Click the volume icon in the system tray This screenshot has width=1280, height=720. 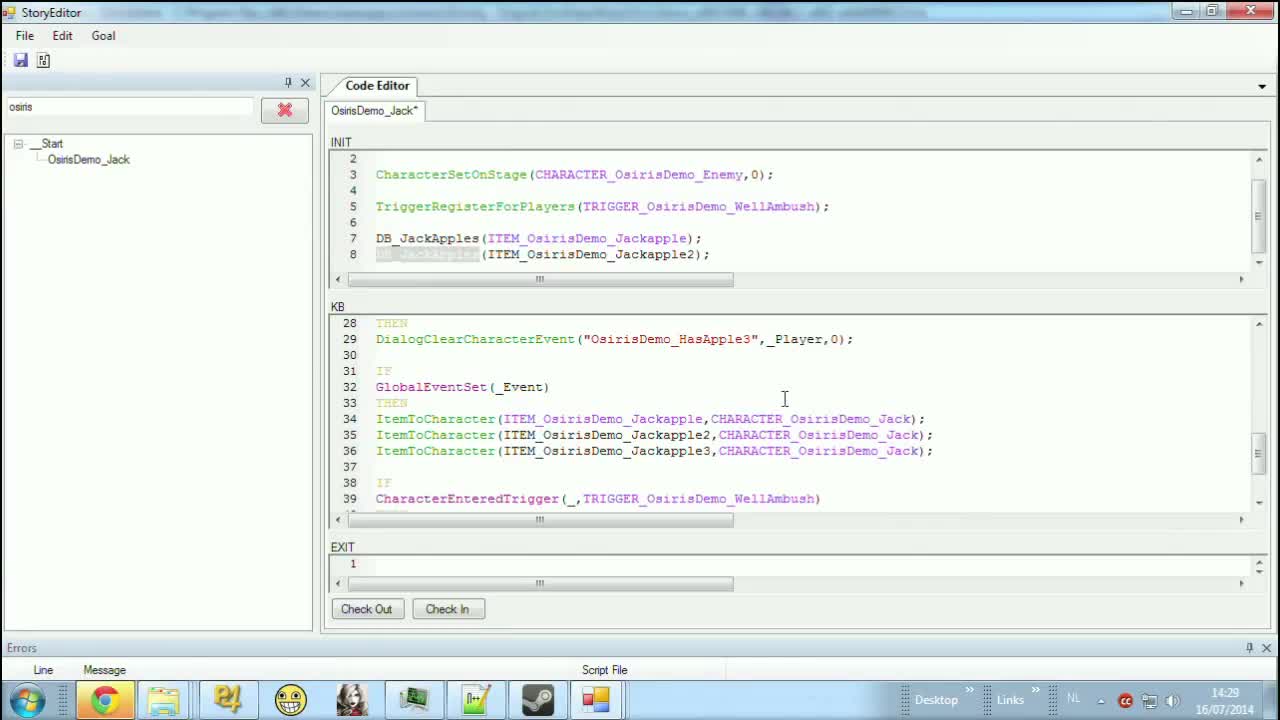tap(1171, 700)
